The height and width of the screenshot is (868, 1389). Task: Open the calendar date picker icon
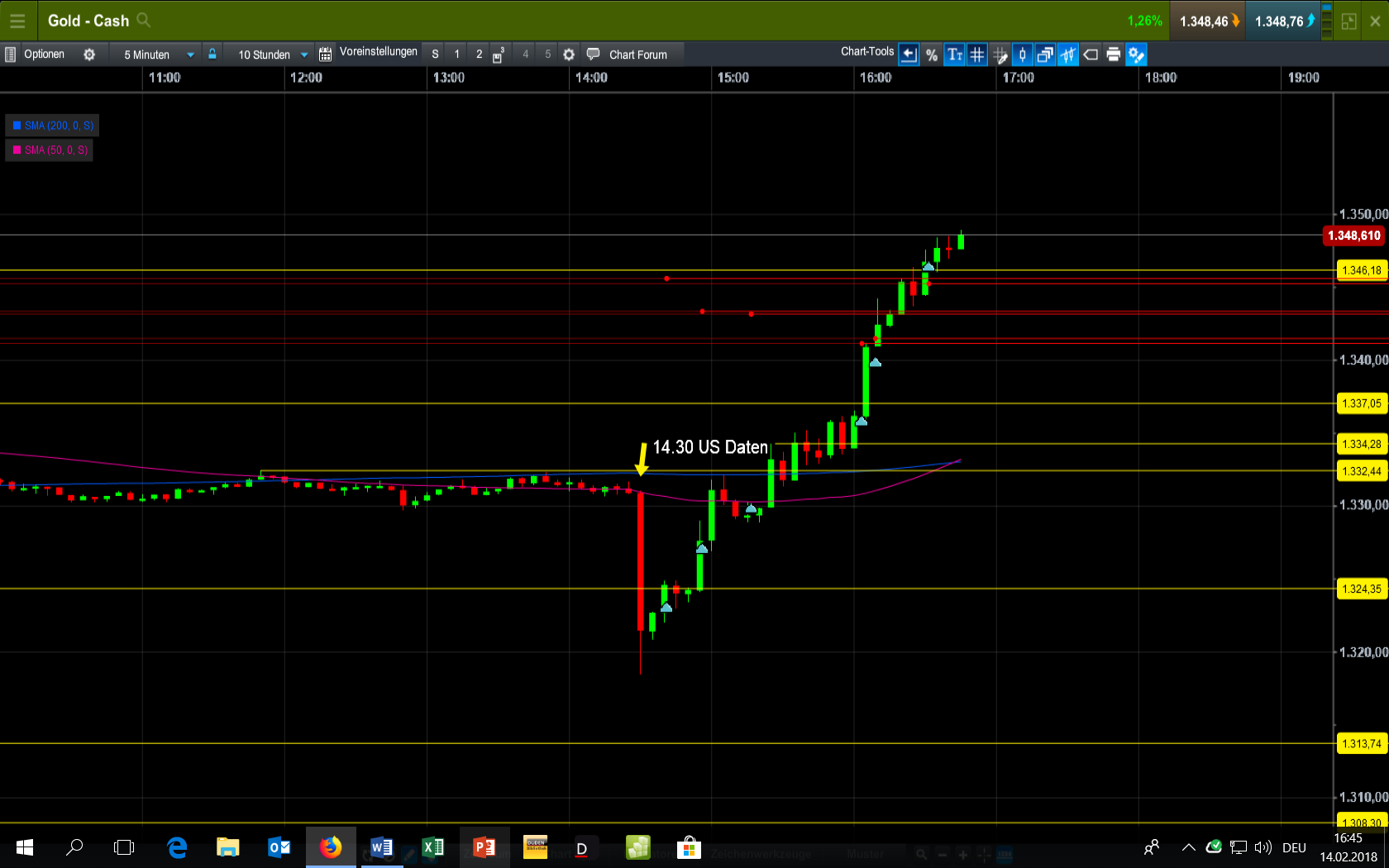[x=326, y=55]
